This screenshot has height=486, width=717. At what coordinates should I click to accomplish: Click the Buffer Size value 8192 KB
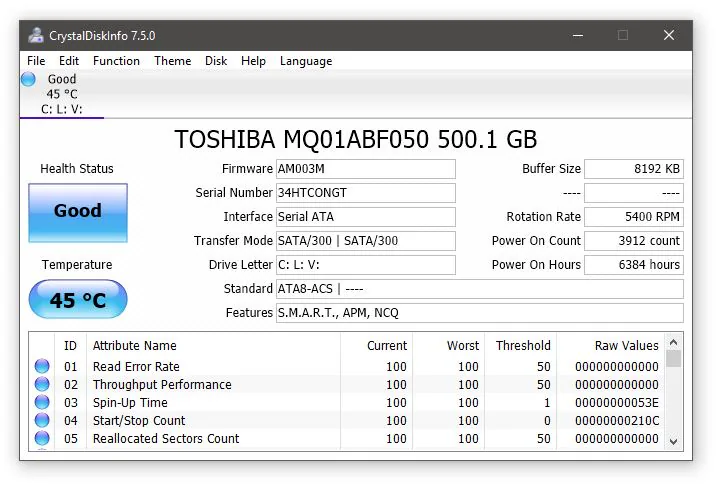coord(634,169)
